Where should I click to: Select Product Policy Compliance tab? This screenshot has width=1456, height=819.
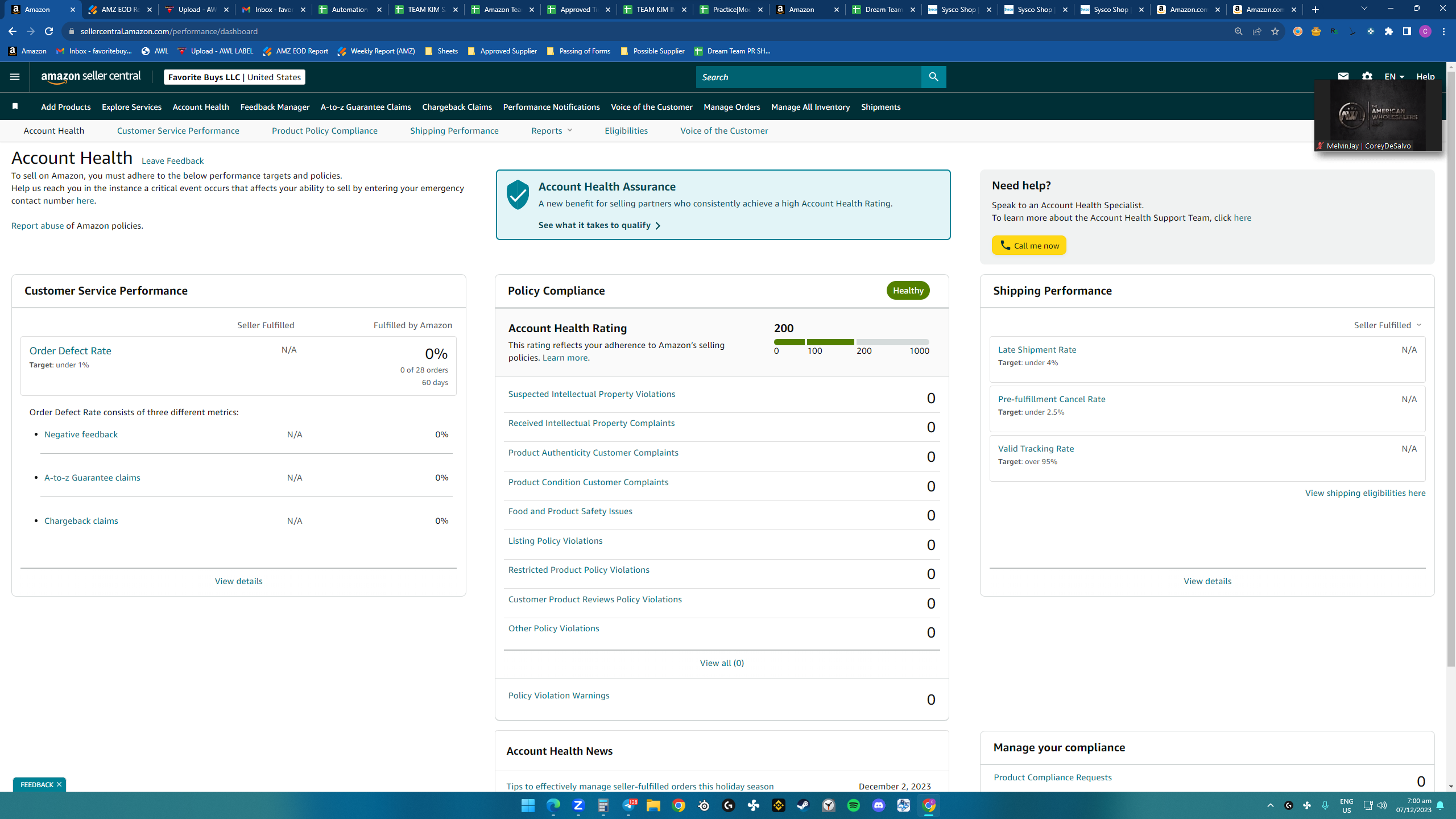coord(325,131)
